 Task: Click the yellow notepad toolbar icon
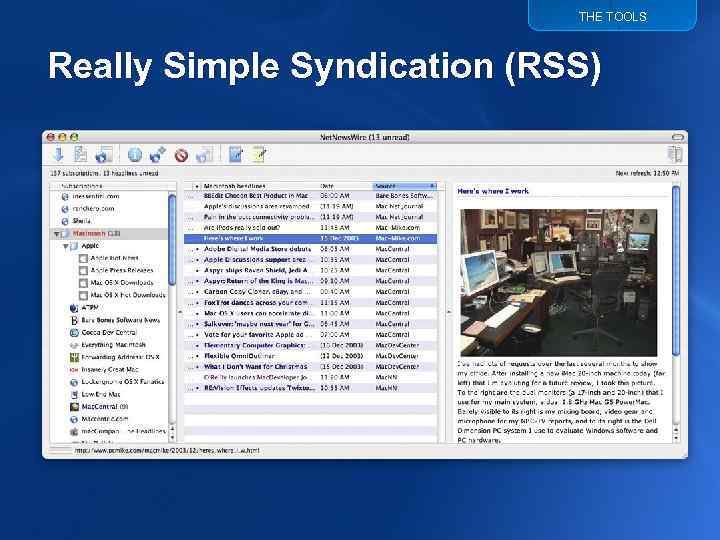[x=259, y=155]
